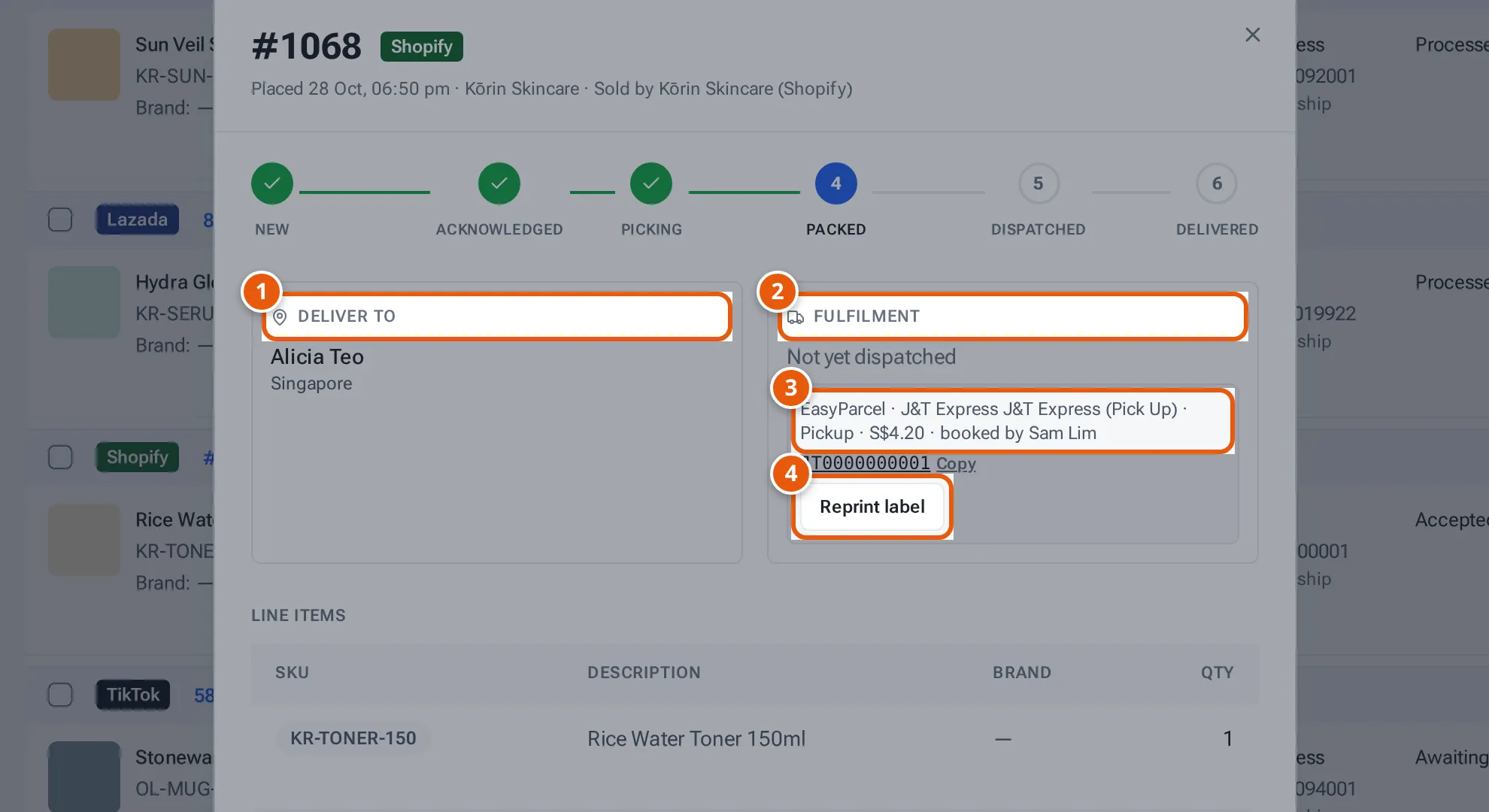1489x812 pixels.
Task: Click the recipient name Alicia Teo
Action: [x=317, y=357]
